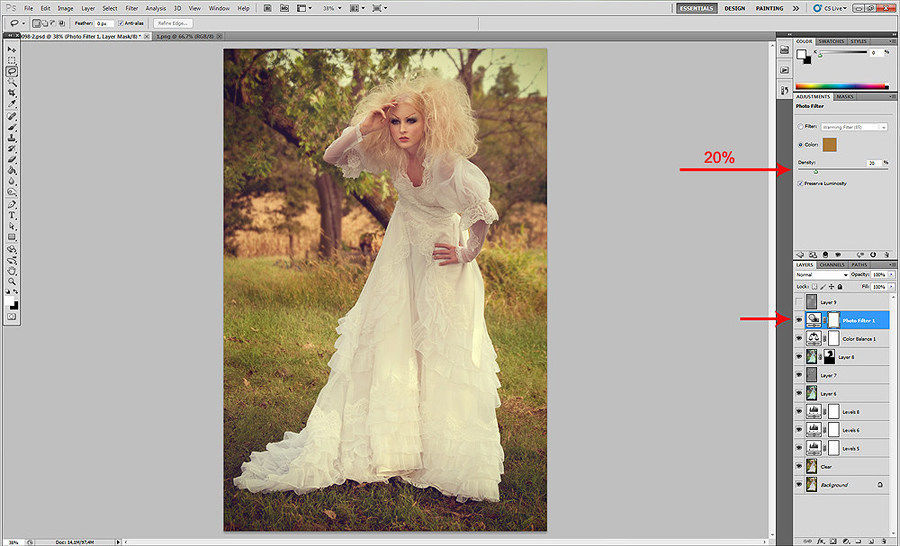Select the Clone Stamp tool
Viewport: 900px width, 546px height.
(x=12, y=138)
